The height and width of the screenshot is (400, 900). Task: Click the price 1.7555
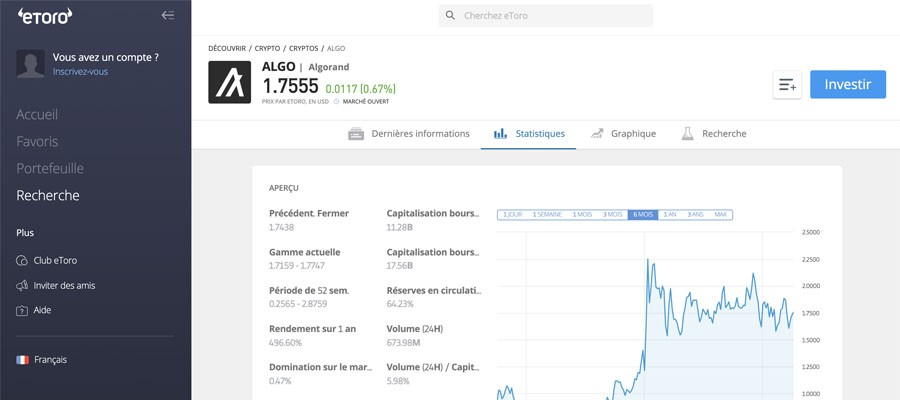tap(290, 86)
